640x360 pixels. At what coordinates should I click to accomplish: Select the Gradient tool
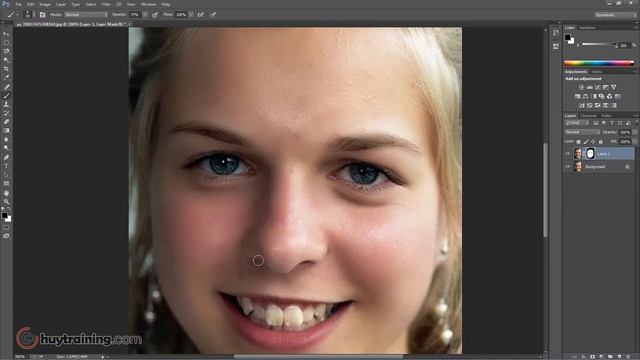click(x=6, y=131)
